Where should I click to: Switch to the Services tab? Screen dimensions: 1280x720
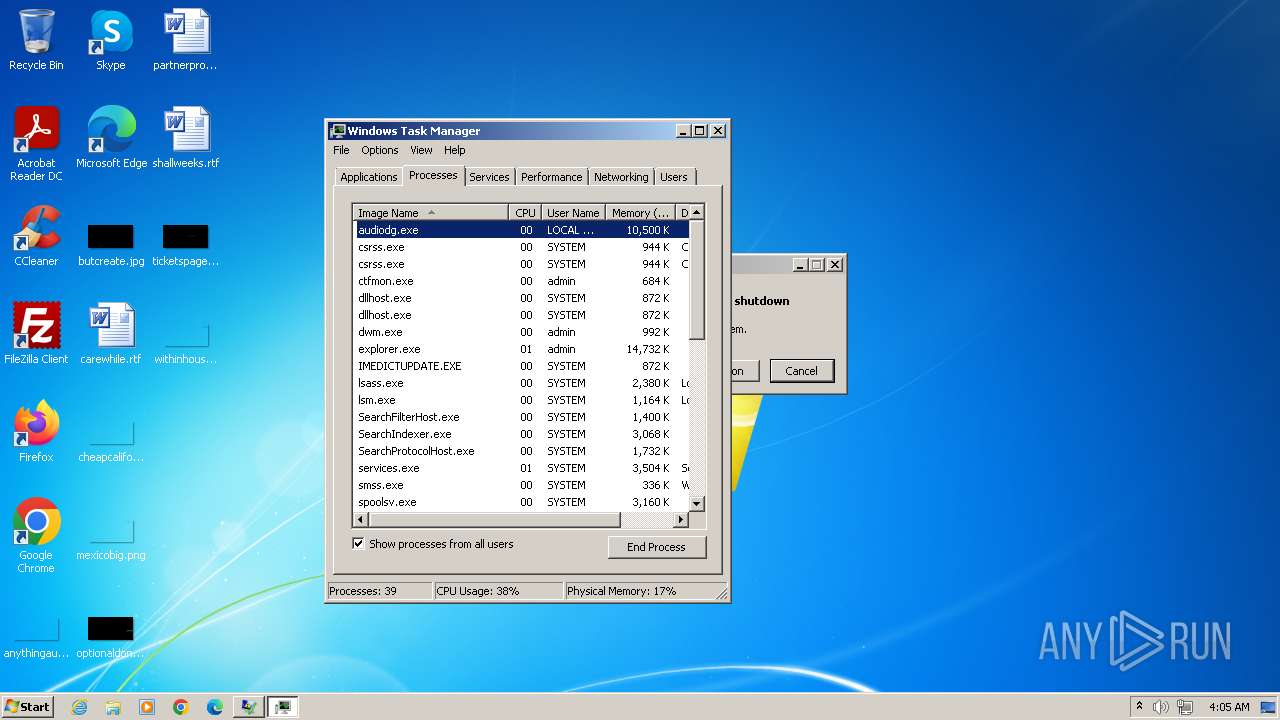point(489,177)
